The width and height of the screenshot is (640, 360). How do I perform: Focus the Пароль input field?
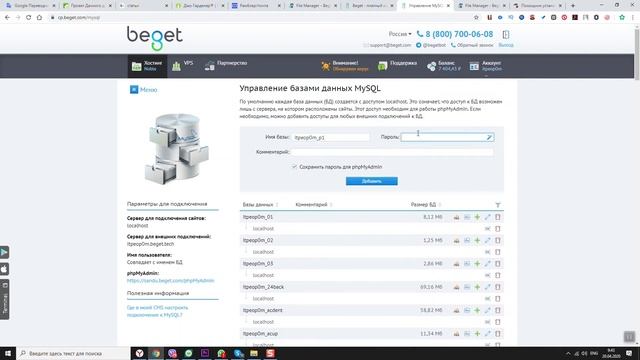pos(447,138)
